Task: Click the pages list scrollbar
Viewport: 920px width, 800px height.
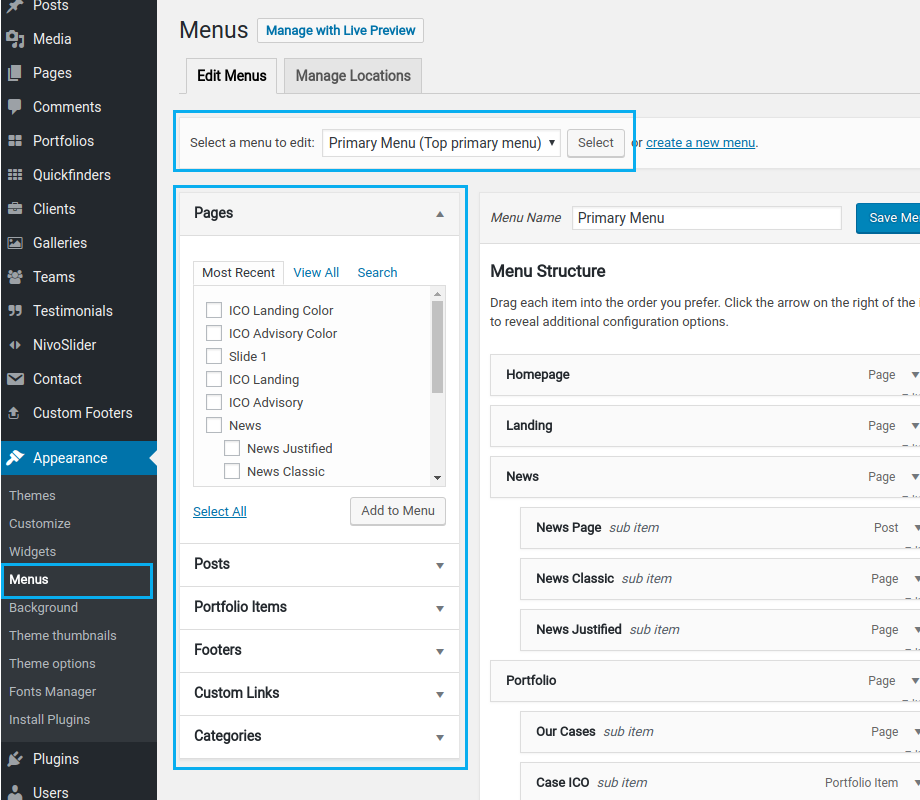Action: pos(437,347)
